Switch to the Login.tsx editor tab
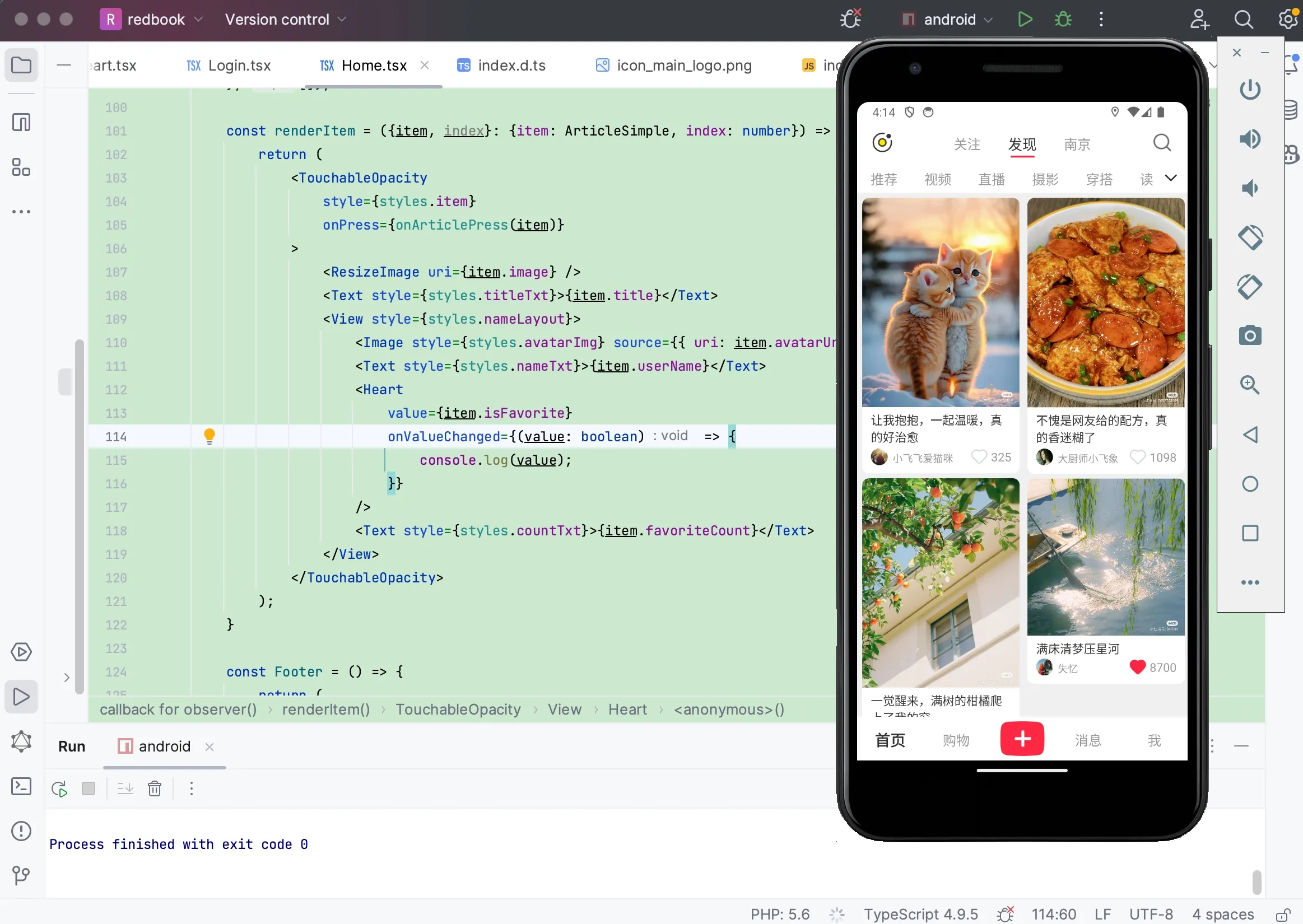The height and width of the screenshot is (924, 1303). click(x=229, y=66)
